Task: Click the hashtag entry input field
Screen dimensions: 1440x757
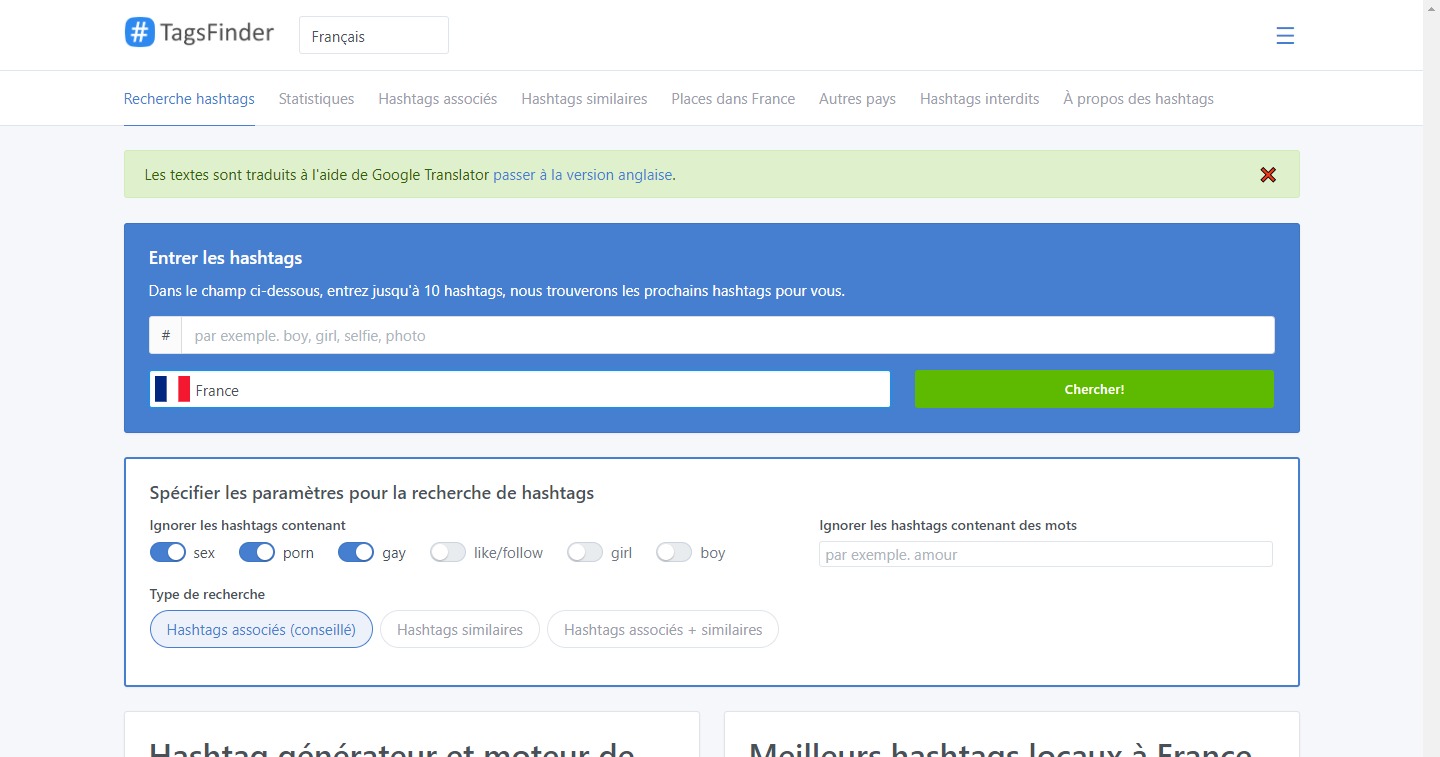Action: [727, 336]
